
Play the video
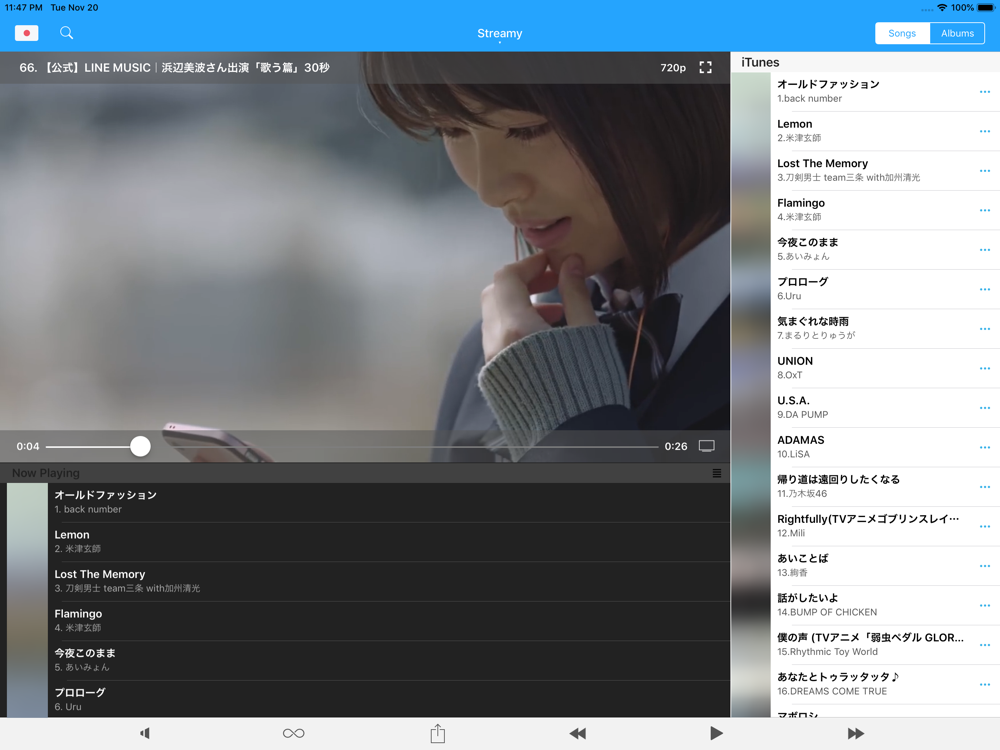(x=716, y=733)
